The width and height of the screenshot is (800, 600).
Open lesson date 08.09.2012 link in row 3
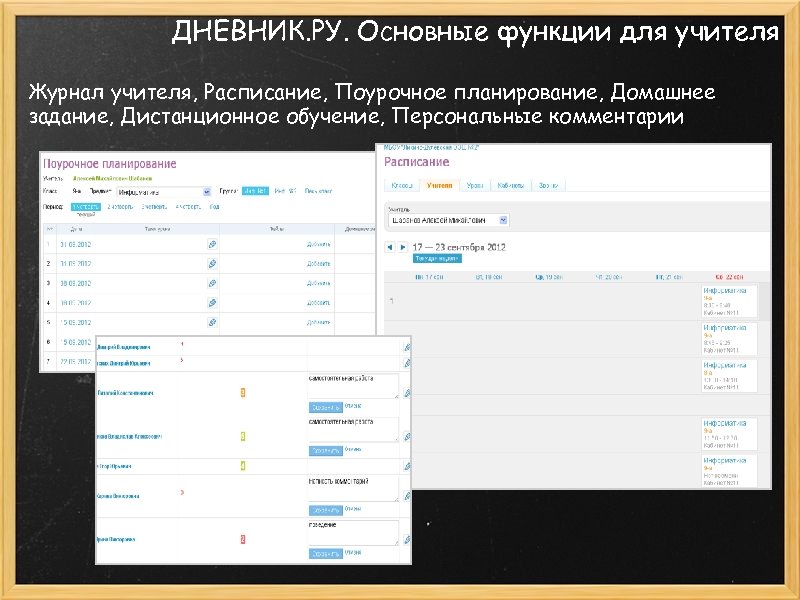click(76, 283)
